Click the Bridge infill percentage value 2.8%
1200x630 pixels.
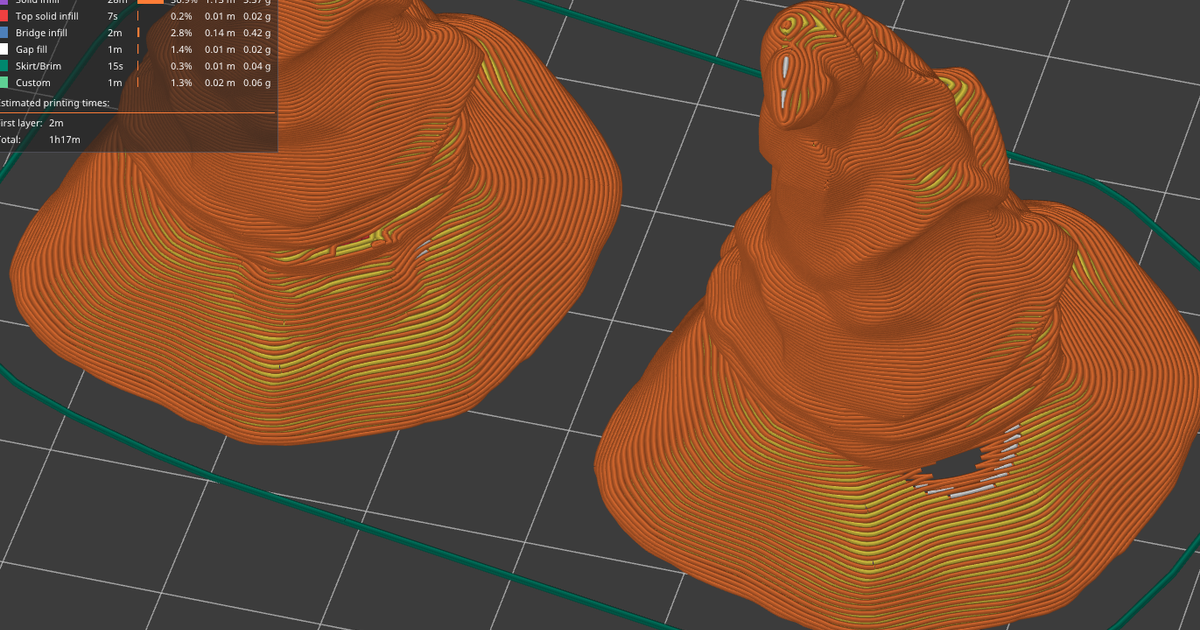182,33
